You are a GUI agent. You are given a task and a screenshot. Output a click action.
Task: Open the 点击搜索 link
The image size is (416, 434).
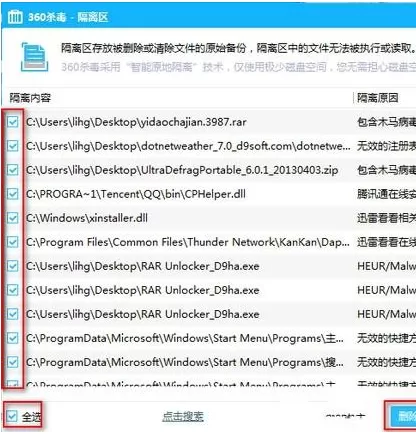[x=183, y=416]
